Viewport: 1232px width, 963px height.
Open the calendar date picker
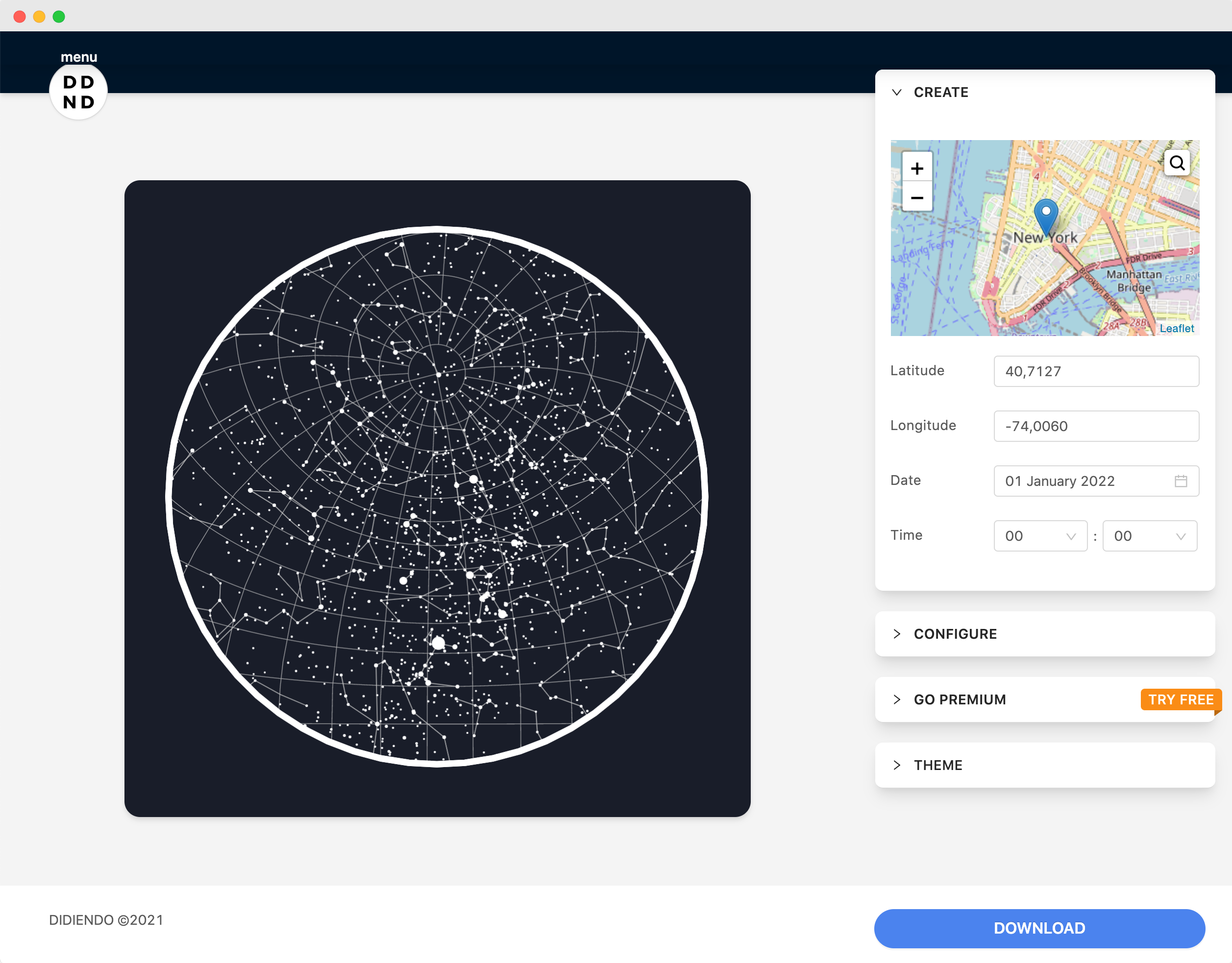tap(1182, 481)
